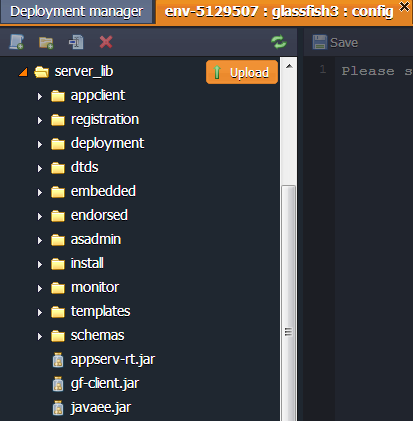
Task: Open the javaee.jar file
Action: tap(101, 408)
